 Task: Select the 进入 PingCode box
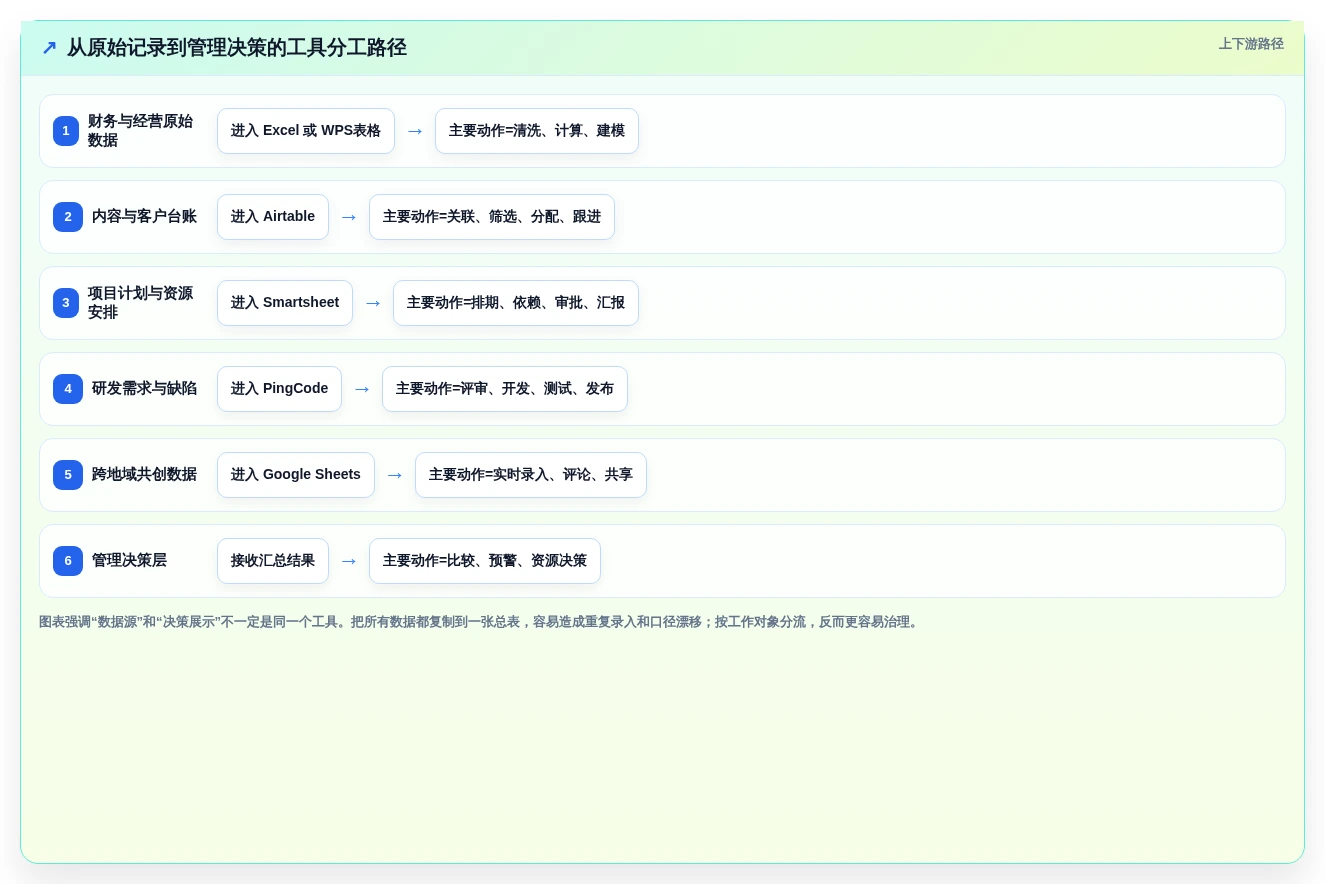[279, 389]
